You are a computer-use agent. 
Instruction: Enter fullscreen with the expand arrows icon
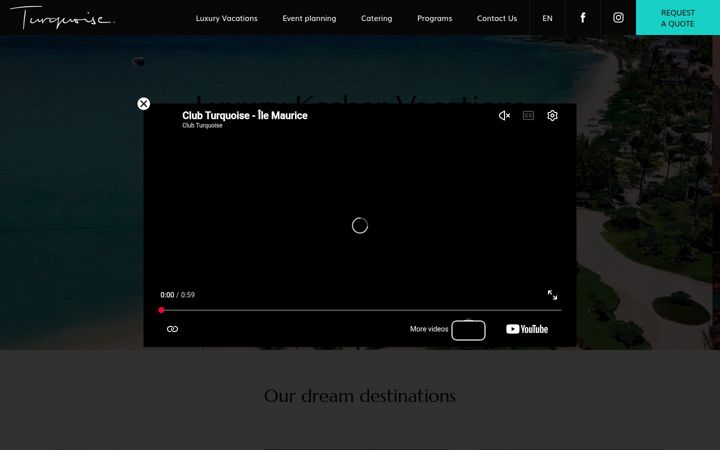(x=552, y=295)
